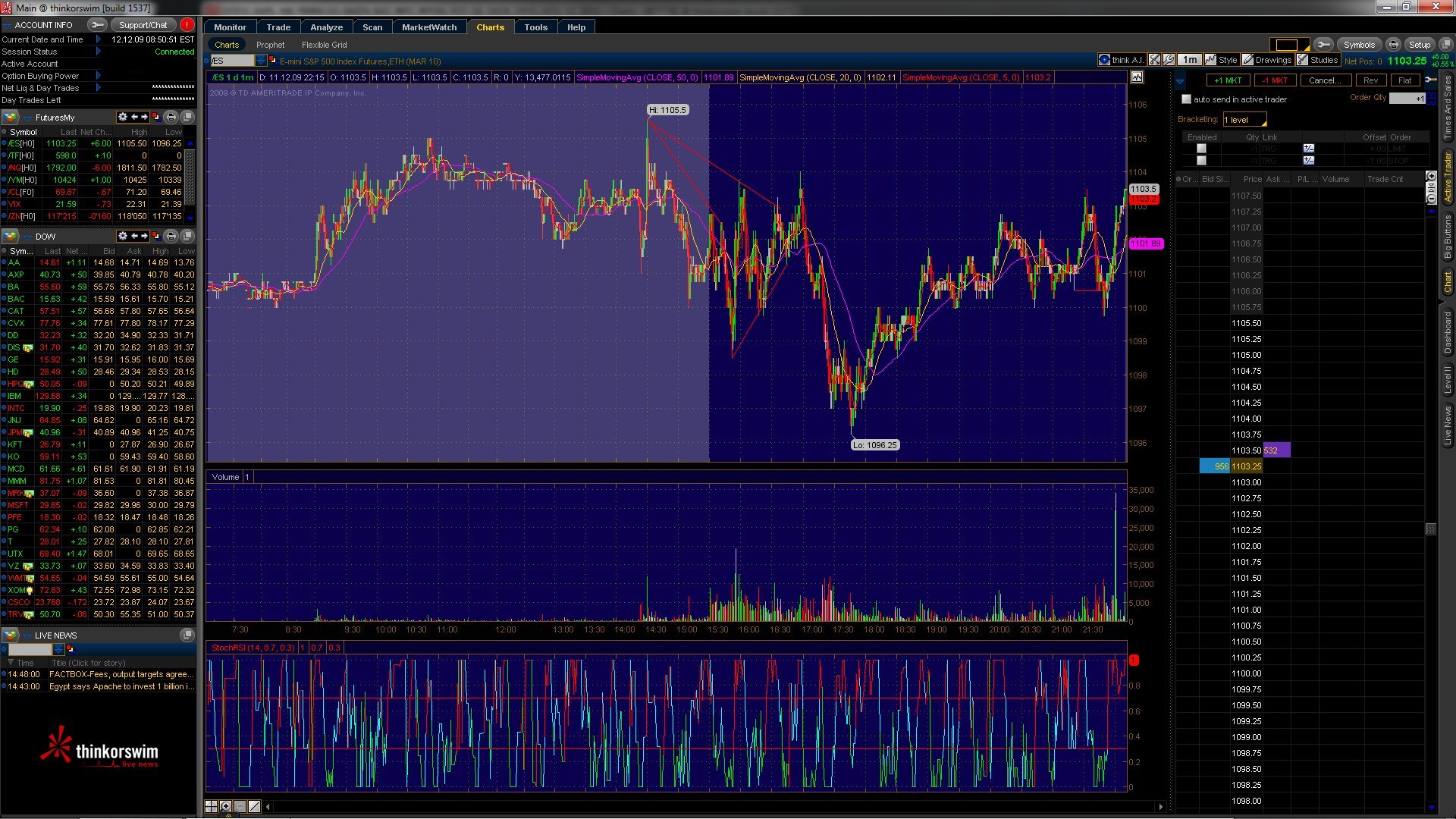
Task: Click the /ES symbol input field
Action: [232, 61]
